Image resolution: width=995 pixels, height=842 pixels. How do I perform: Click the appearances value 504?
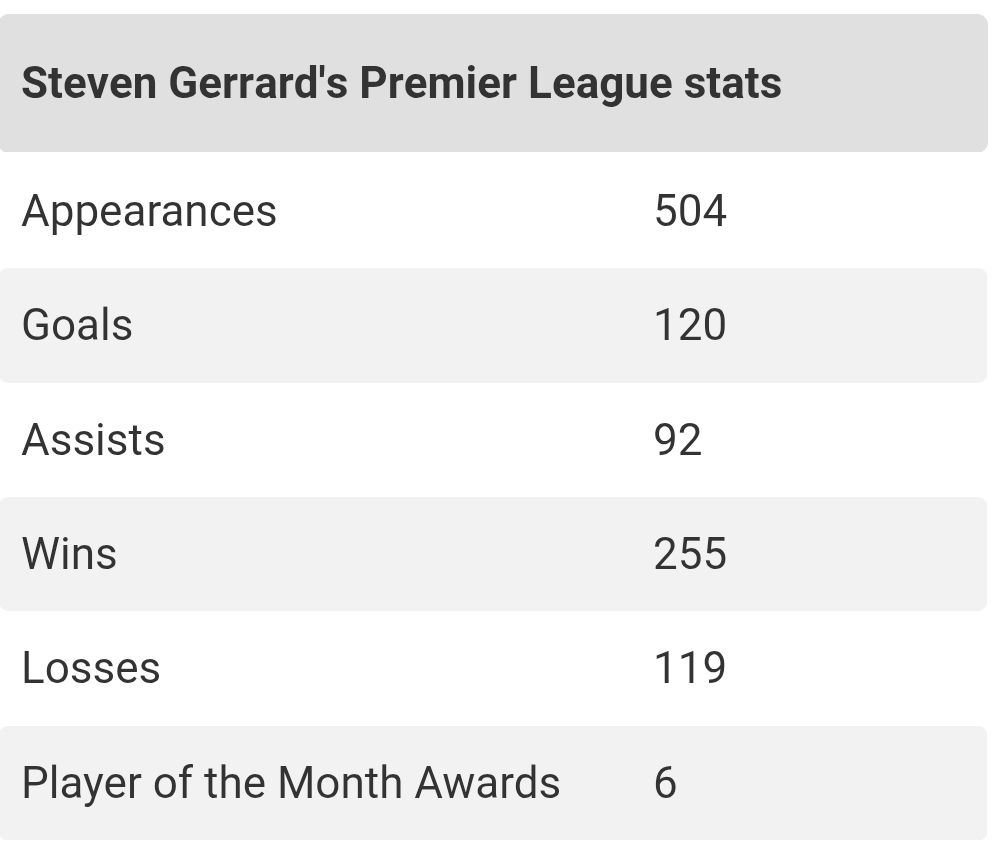690,211
